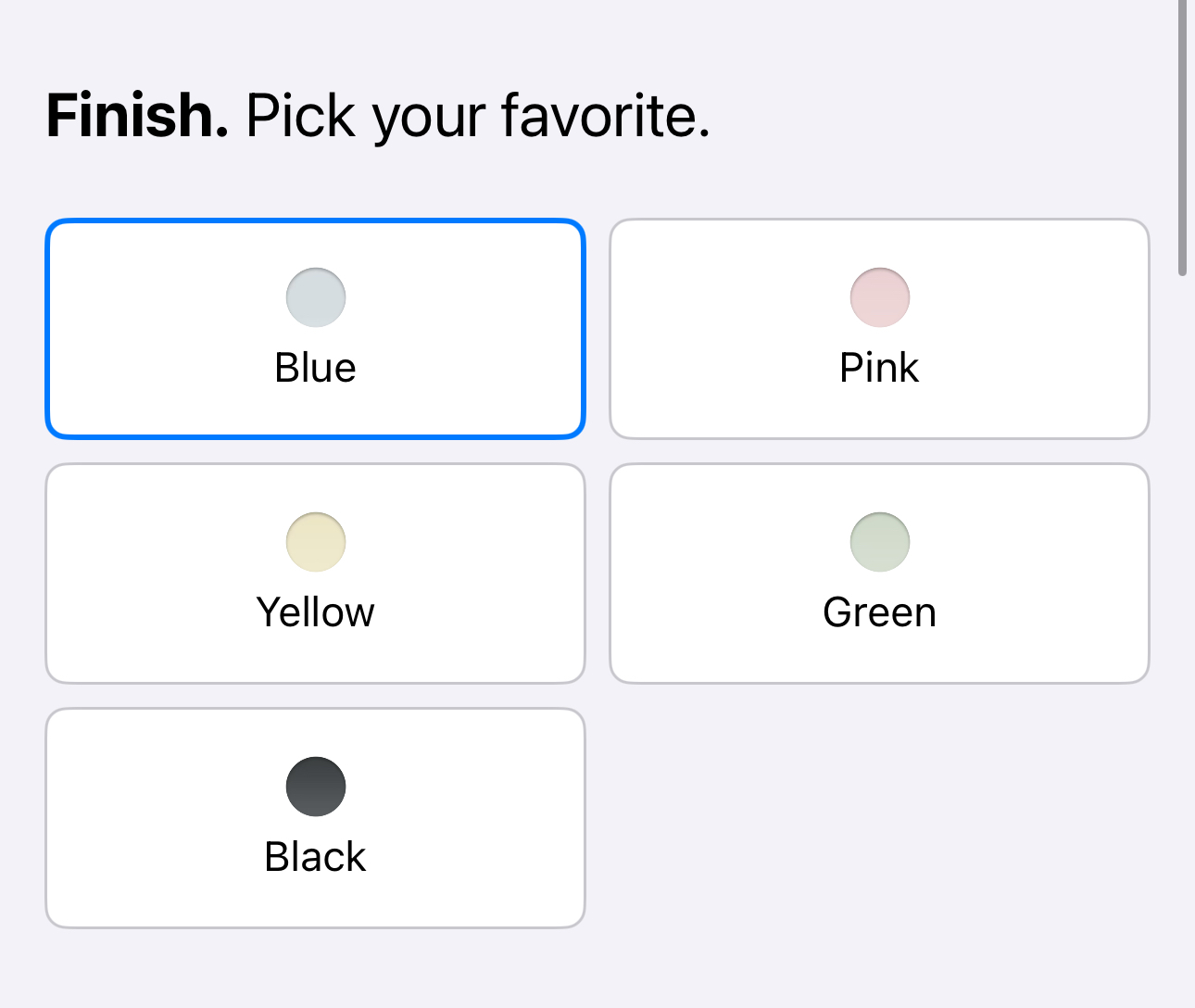The image size is (1195, 1008).
Task: Click the green color swatch circle
Action: (879, 542)
